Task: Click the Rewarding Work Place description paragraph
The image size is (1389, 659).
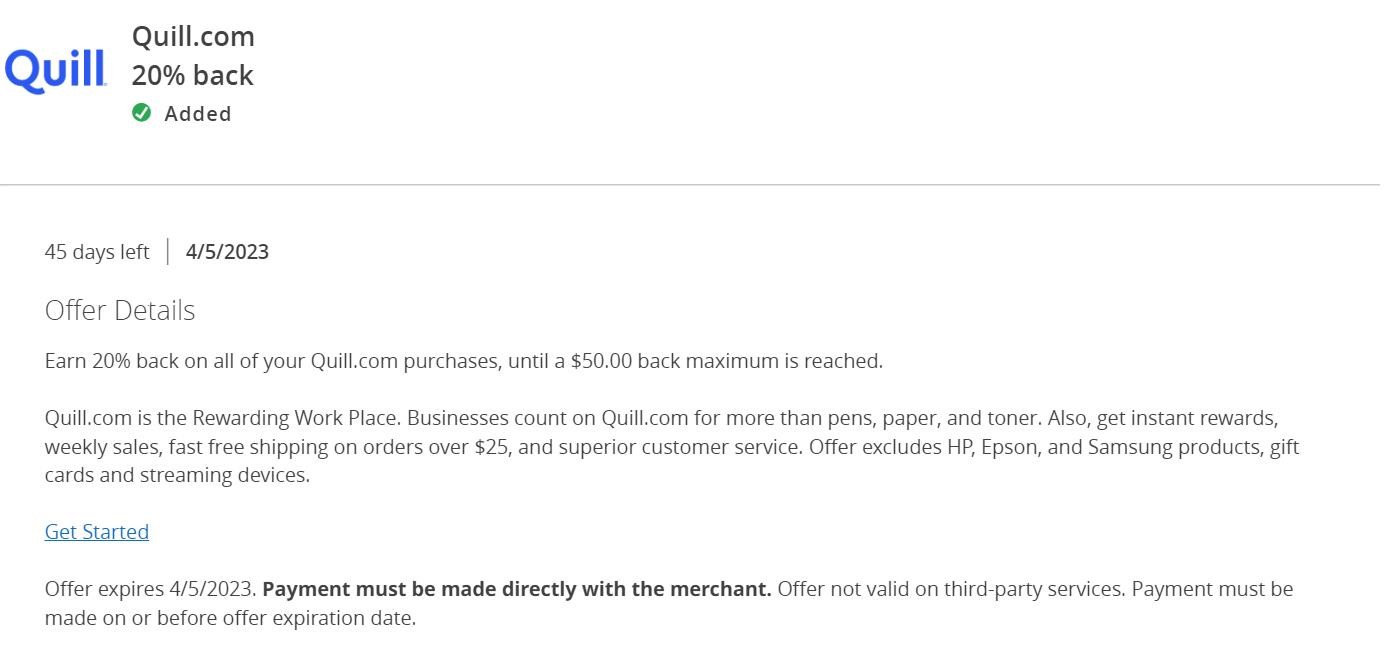Action: 672,446
